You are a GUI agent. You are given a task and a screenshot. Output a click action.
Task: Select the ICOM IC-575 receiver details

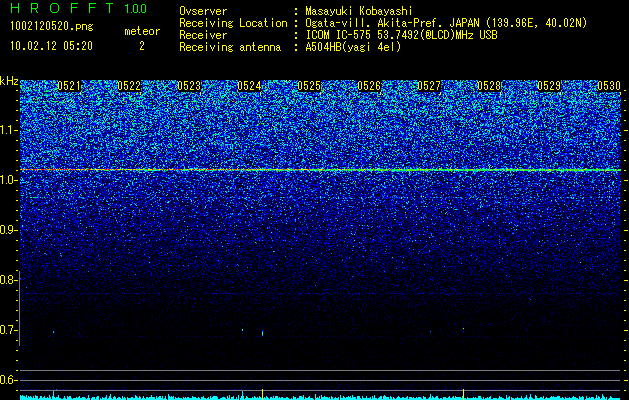tap(401, 35)
